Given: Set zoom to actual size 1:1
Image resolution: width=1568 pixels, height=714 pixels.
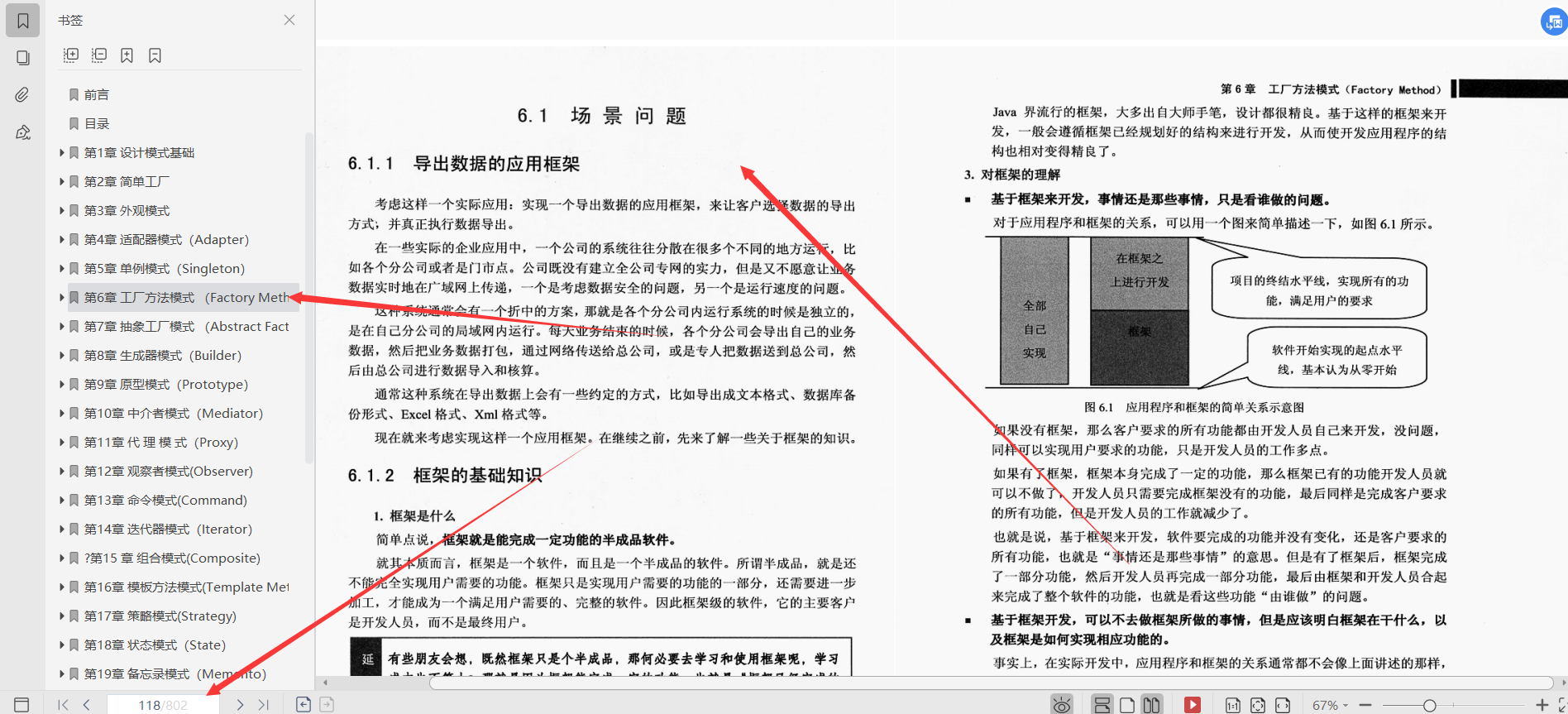Looking at the screenshot, I should tap(1232, 705).
